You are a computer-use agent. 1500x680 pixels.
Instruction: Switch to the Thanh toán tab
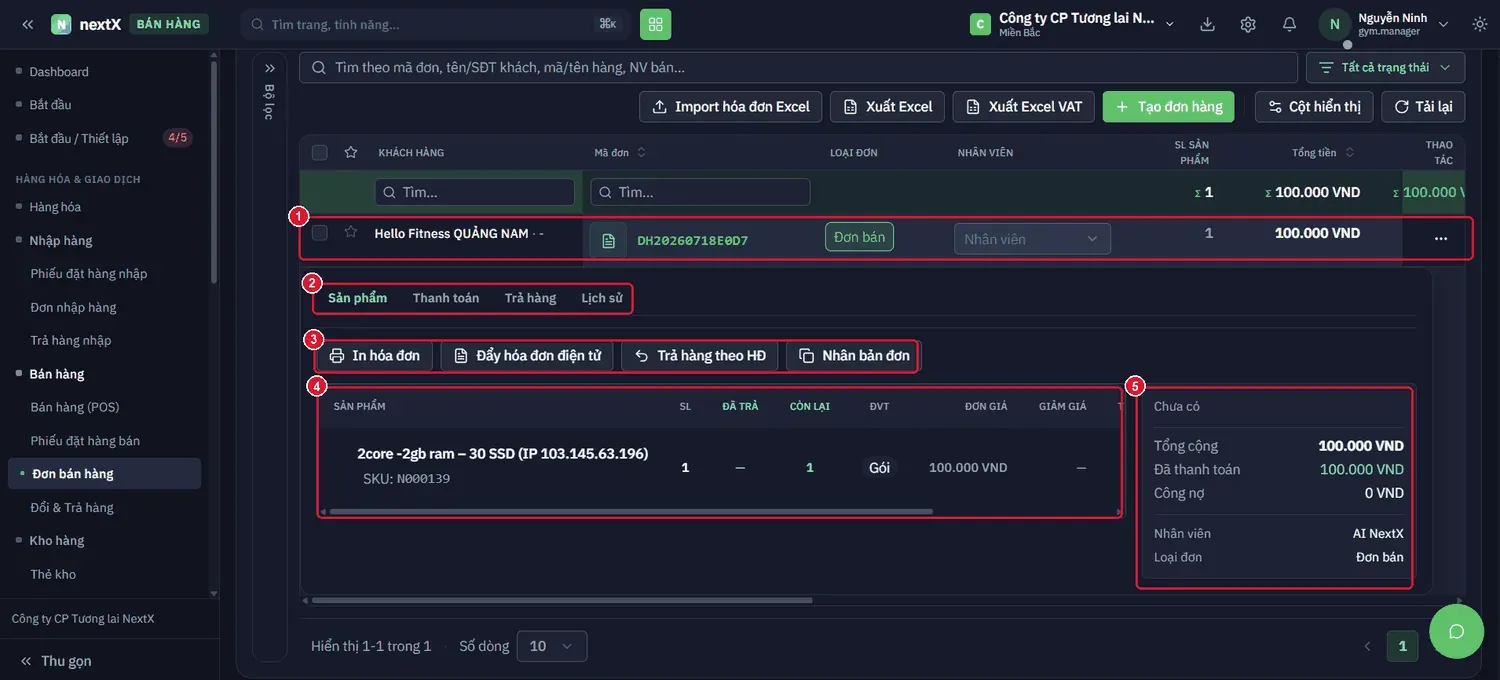point(446,298)
